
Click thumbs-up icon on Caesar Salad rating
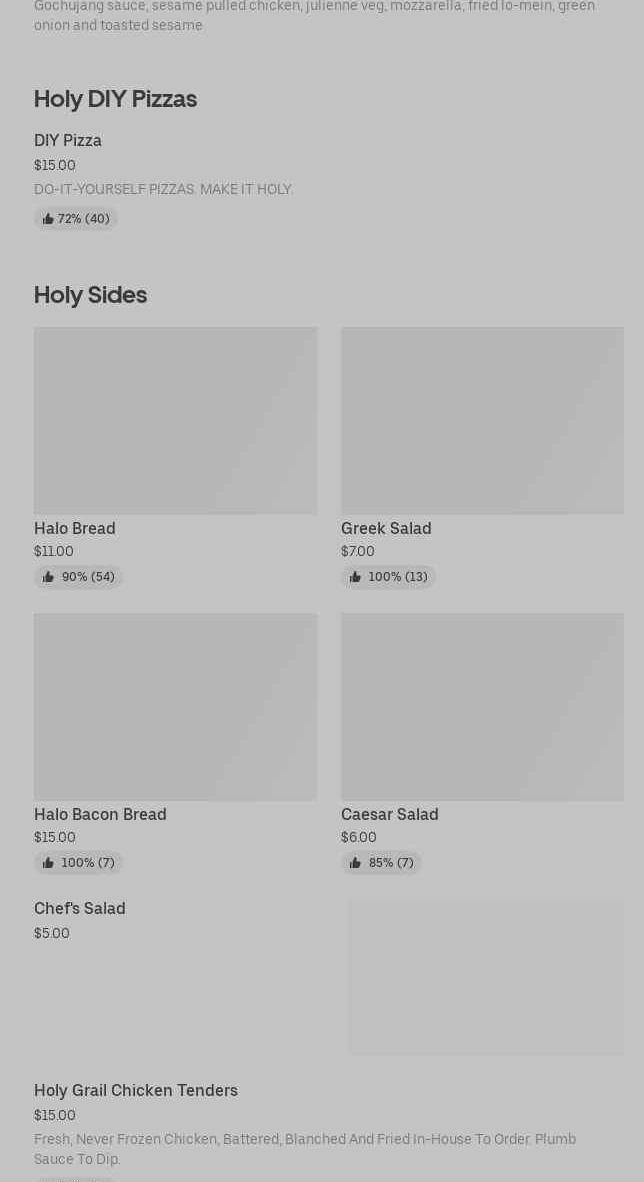(355, 863)
